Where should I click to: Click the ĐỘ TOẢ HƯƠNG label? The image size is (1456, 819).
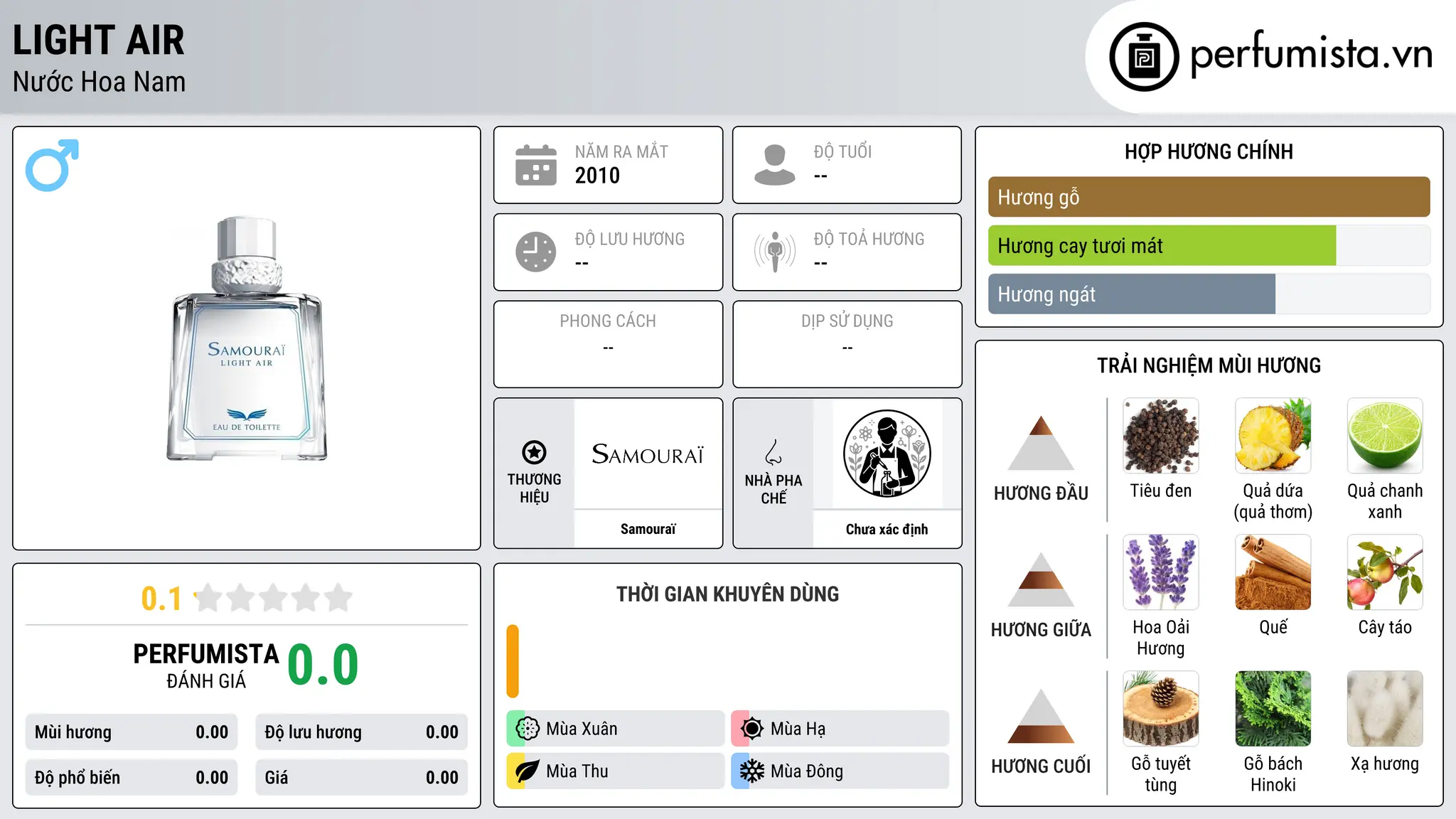coord(869,239)
